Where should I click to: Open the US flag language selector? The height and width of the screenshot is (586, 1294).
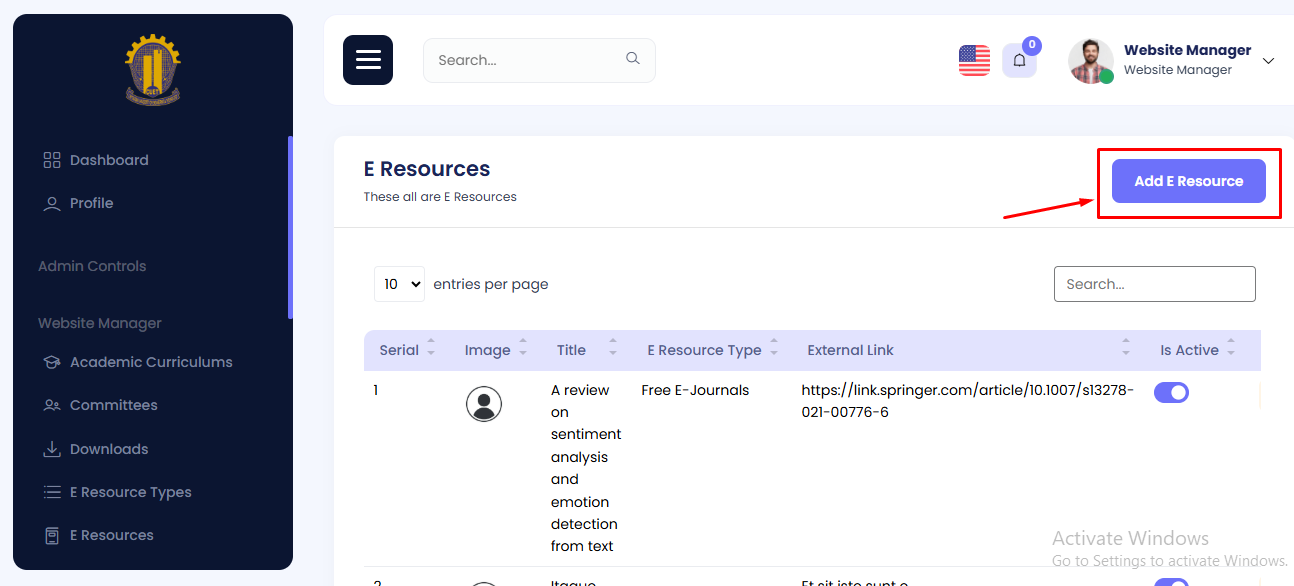pyautogui.click(x=974, y=60)
